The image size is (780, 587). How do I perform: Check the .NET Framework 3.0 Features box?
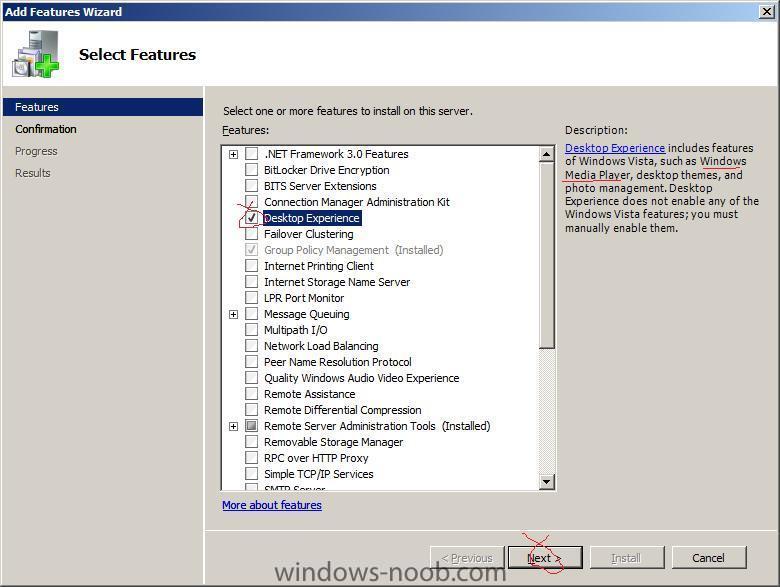[252, 154]
